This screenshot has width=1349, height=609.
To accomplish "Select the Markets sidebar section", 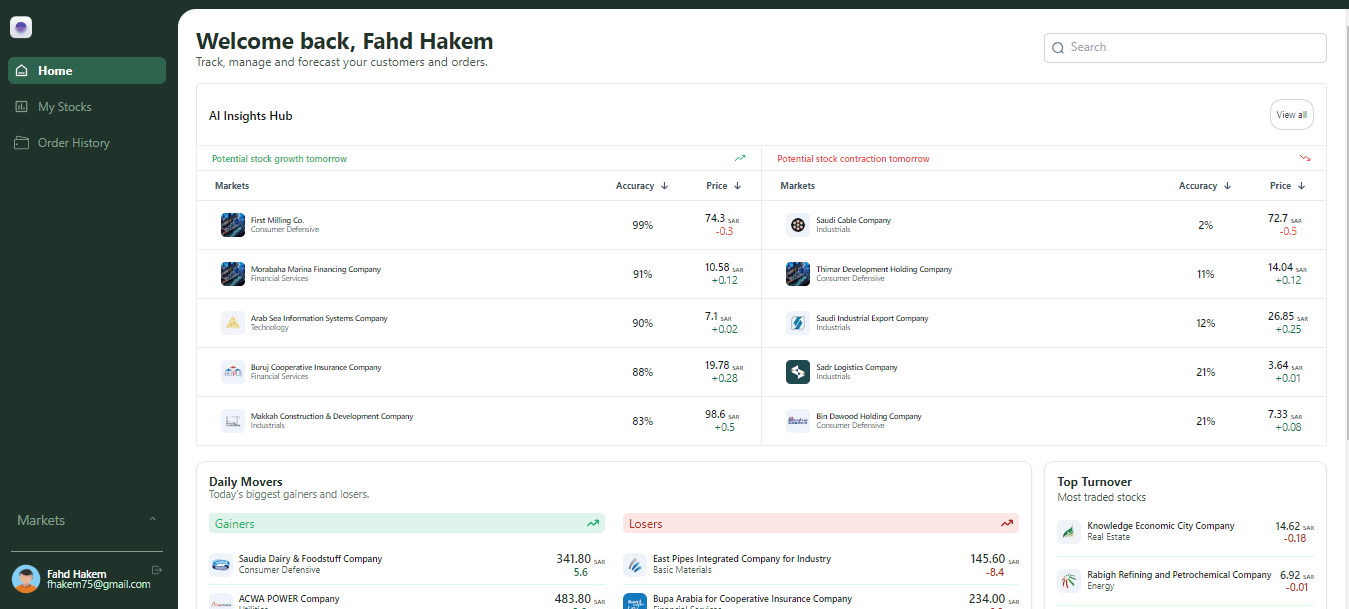I will click(87, 520).
